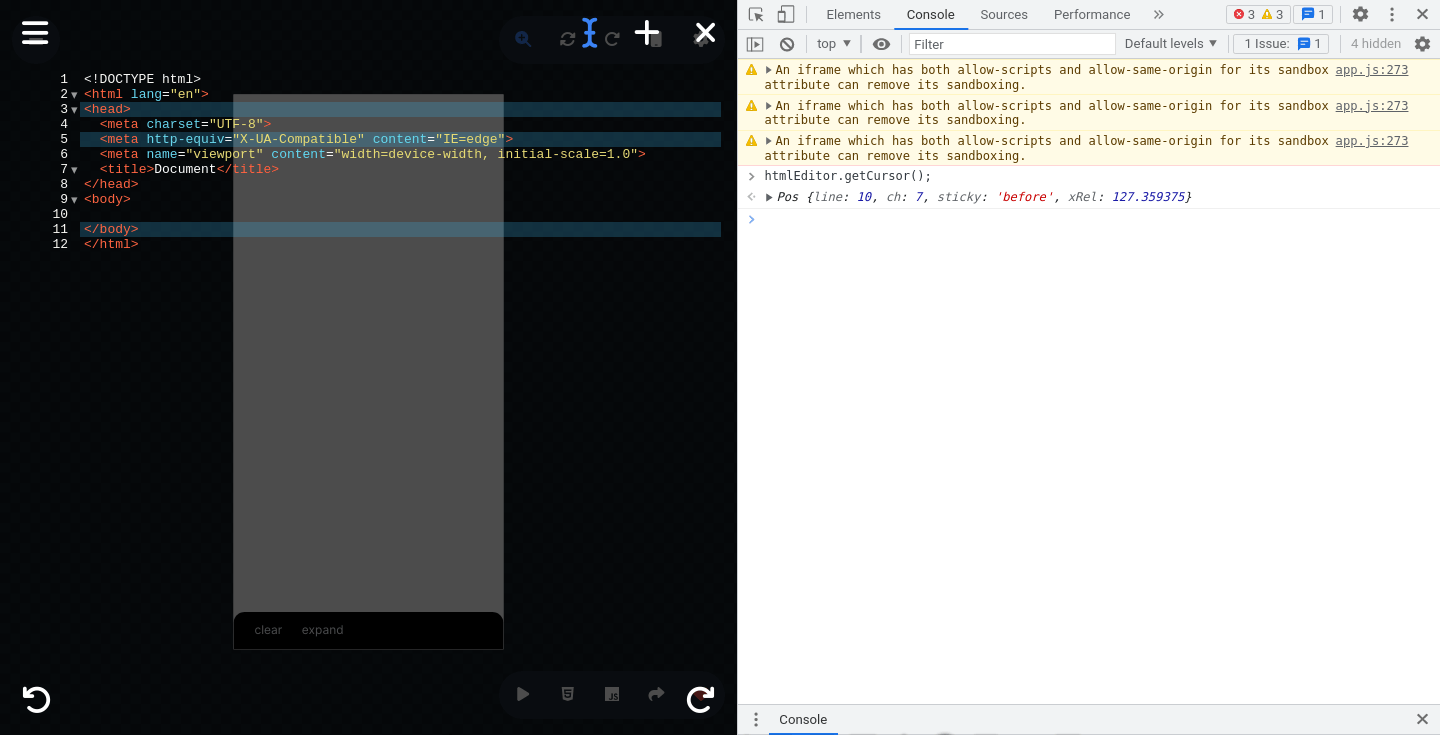The image size is (1440, 735).
Task: Open the app.js:273 source link
Action: [1371, 70]
